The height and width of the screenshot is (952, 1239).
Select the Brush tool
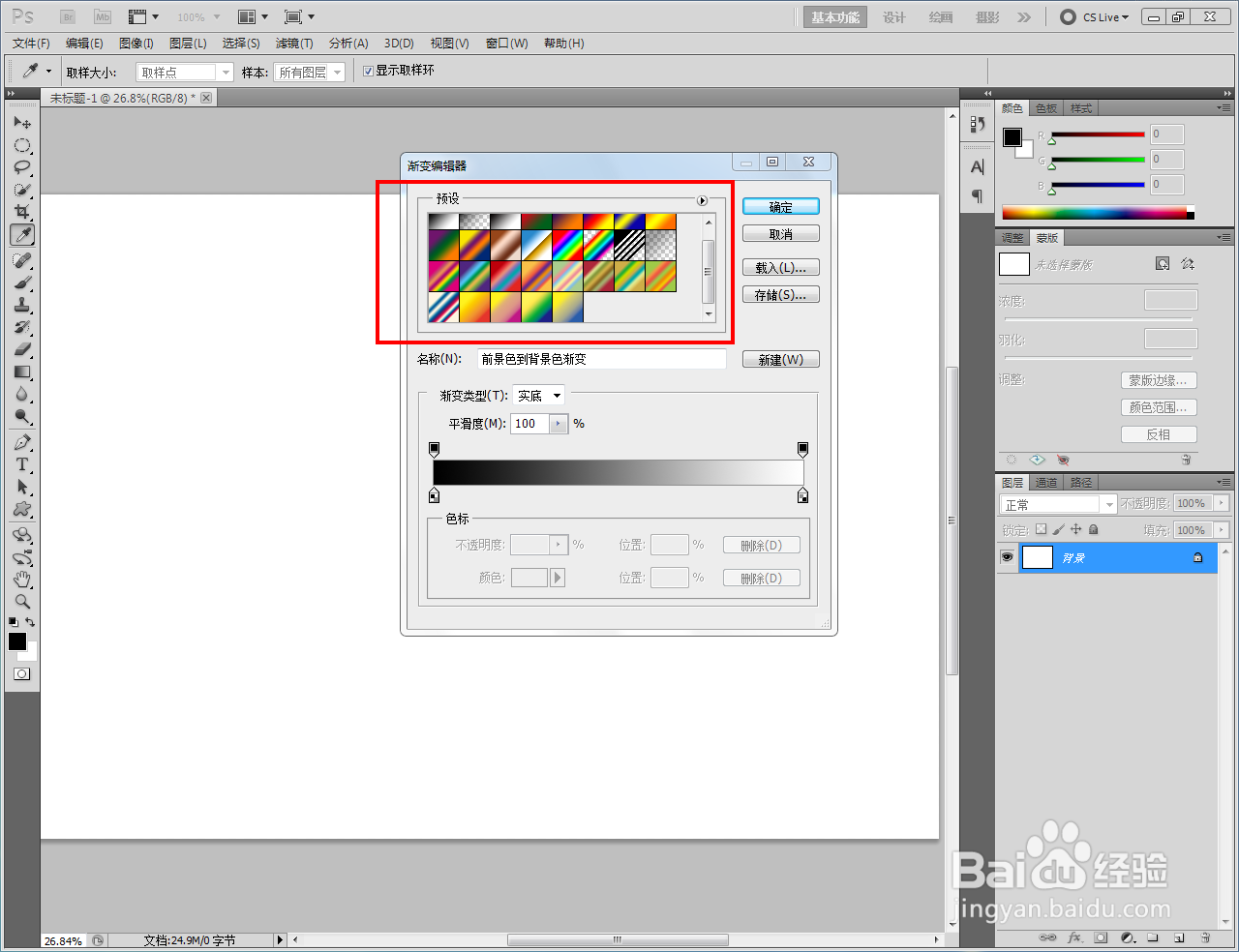click(22, 283)
